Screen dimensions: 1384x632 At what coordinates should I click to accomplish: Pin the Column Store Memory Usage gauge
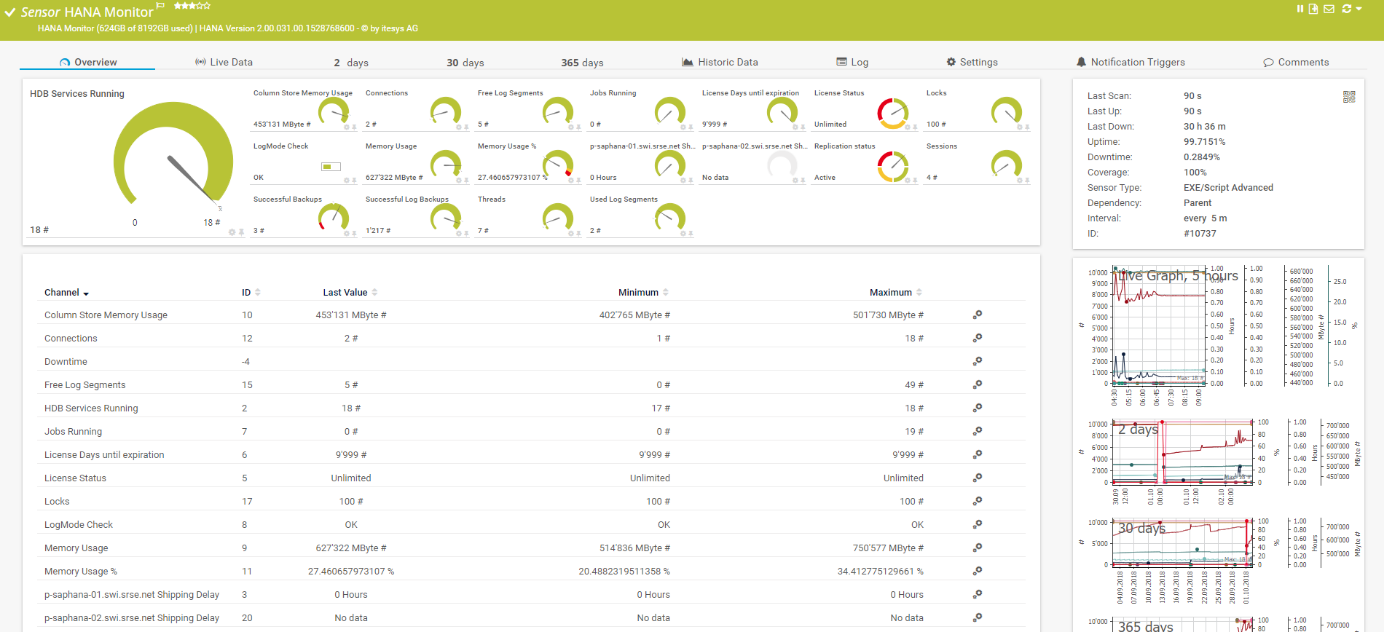(354, 128)
